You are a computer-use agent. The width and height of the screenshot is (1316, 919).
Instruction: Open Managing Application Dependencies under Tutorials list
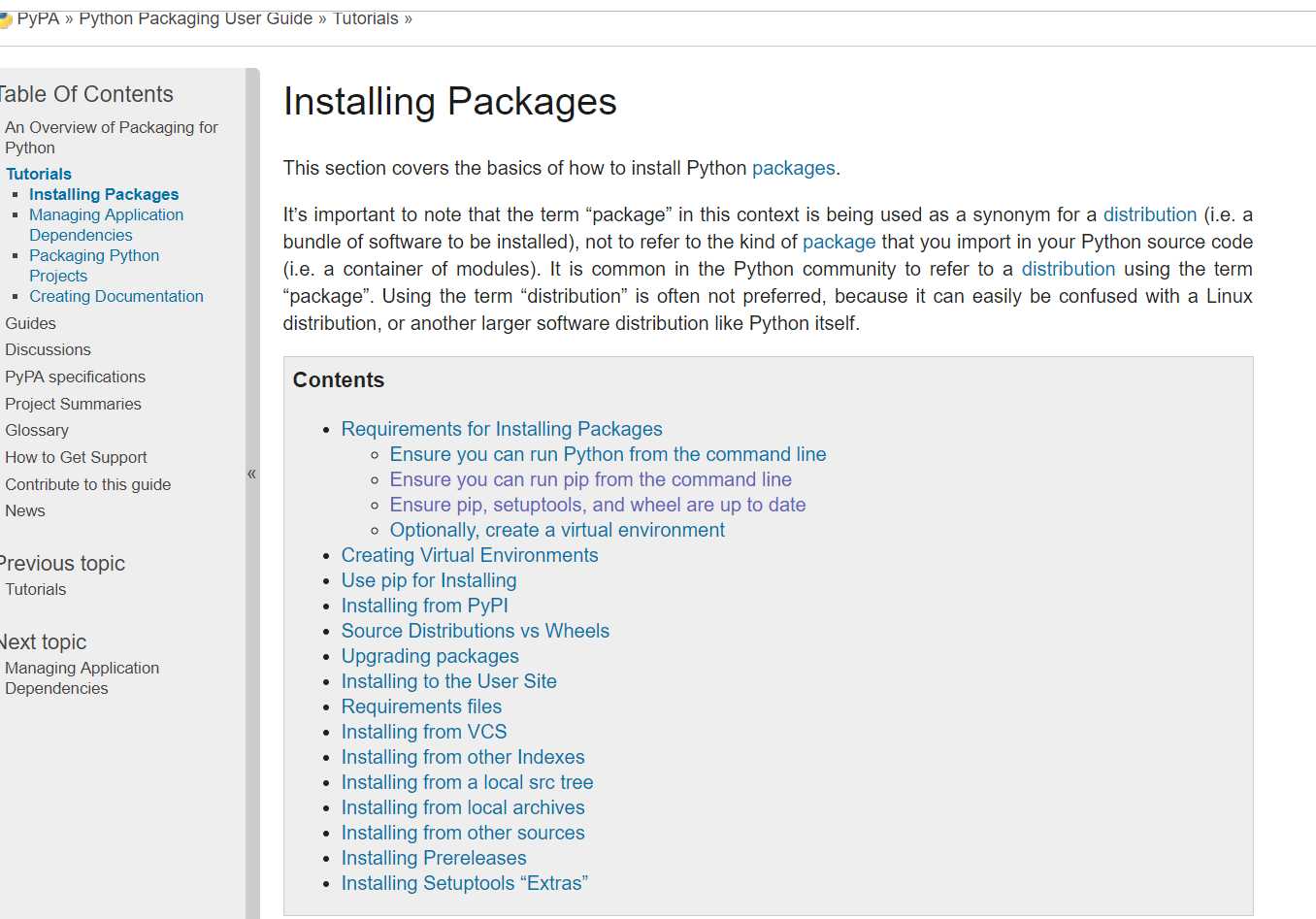pos(106,225)
